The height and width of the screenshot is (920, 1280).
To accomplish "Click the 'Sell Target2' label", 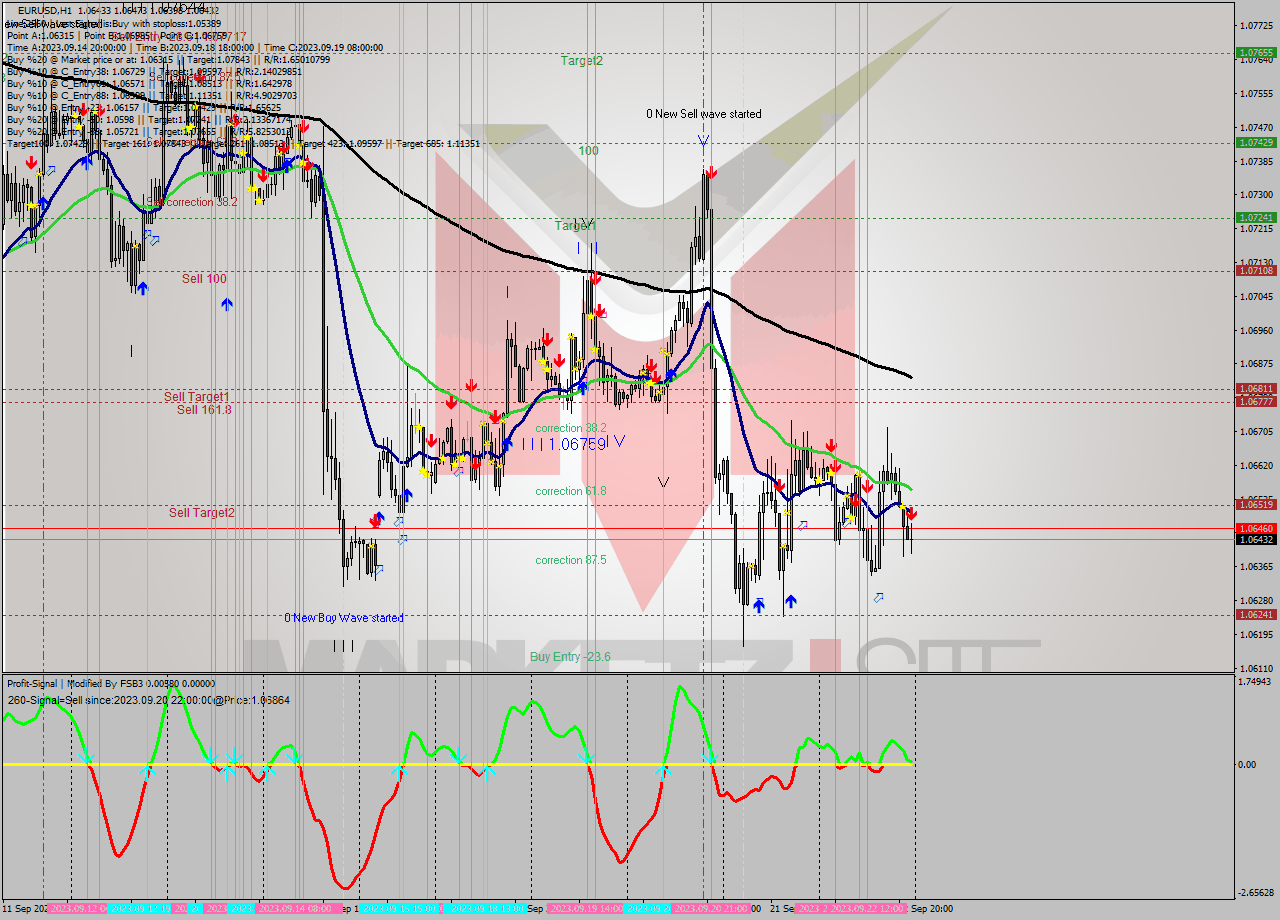I will pos(202,512).
